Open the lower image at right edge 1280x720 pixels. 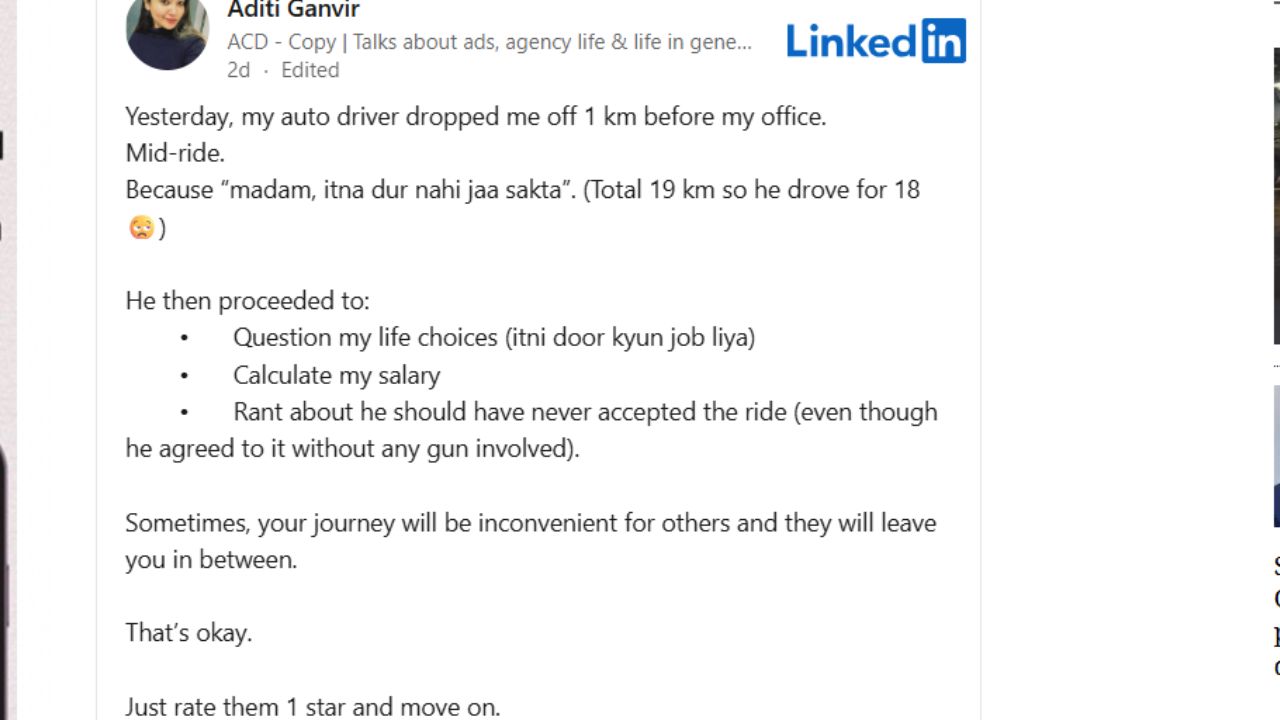coord(1276,456)
